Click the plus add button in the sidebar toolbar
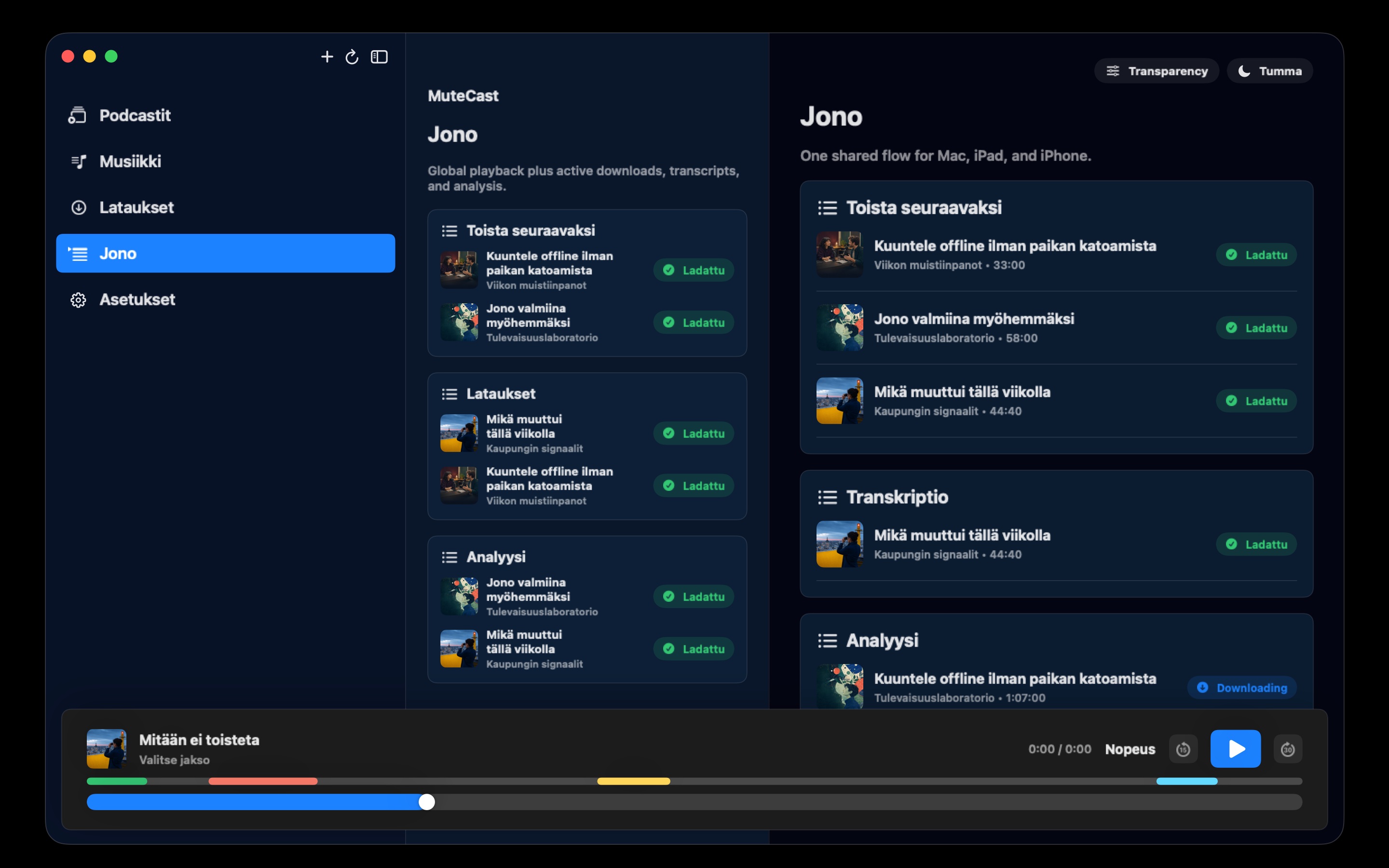 [327, 57]
